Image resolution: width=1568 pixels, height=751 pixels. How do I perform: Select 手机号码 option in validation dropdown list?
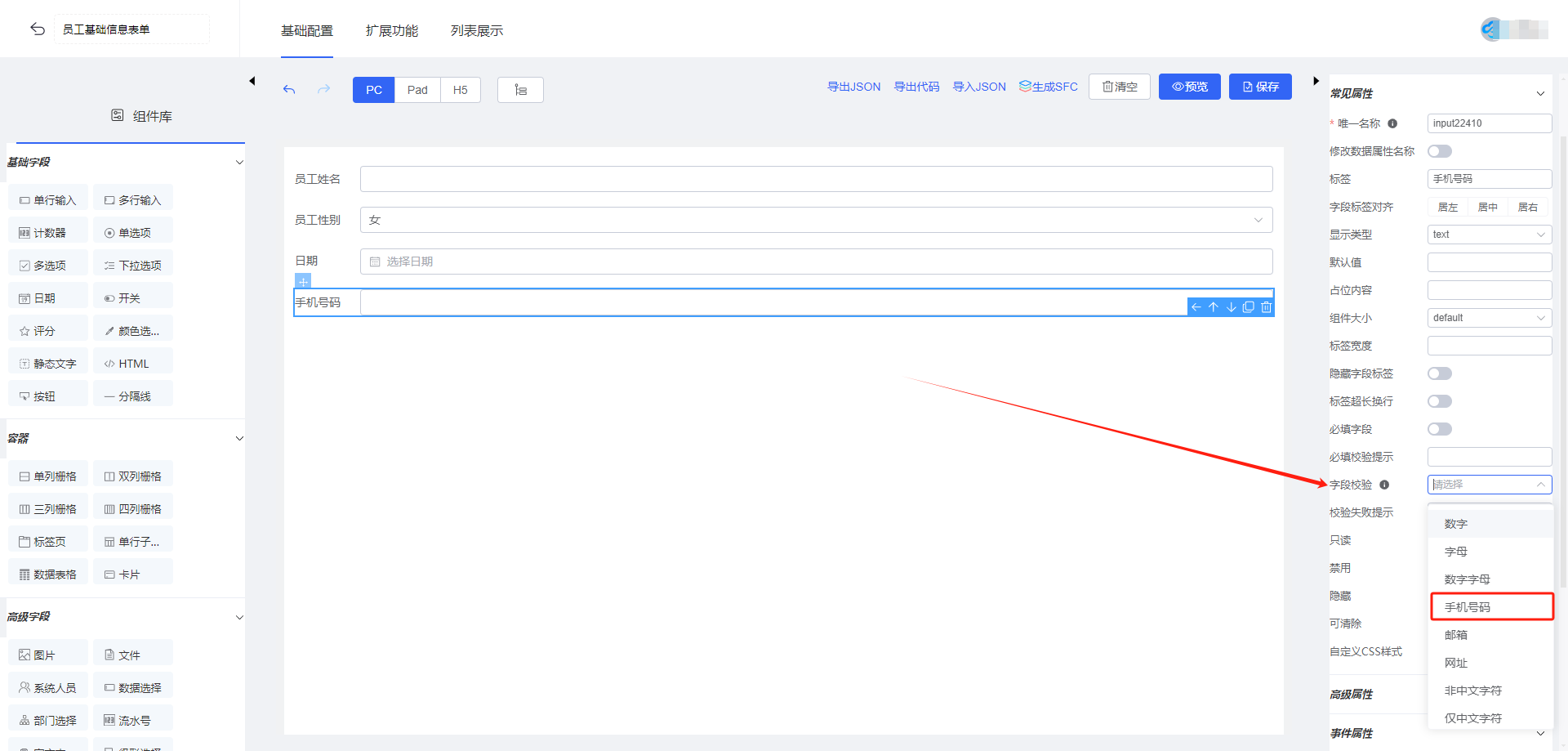1490,607
